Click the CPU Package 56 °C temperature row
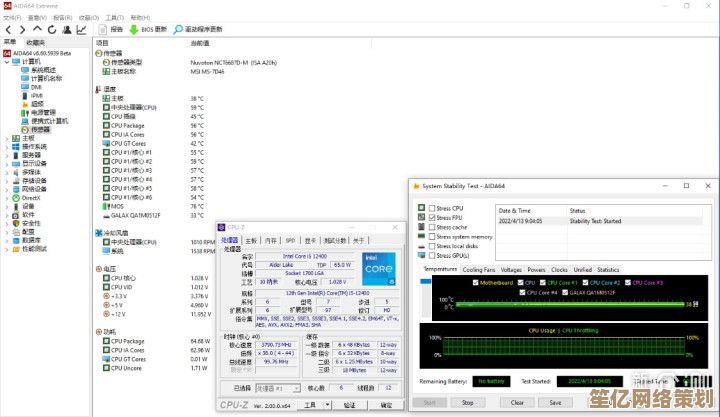This screenshot has width=720, height=417. pyautogui.click(x=153, y=125)
